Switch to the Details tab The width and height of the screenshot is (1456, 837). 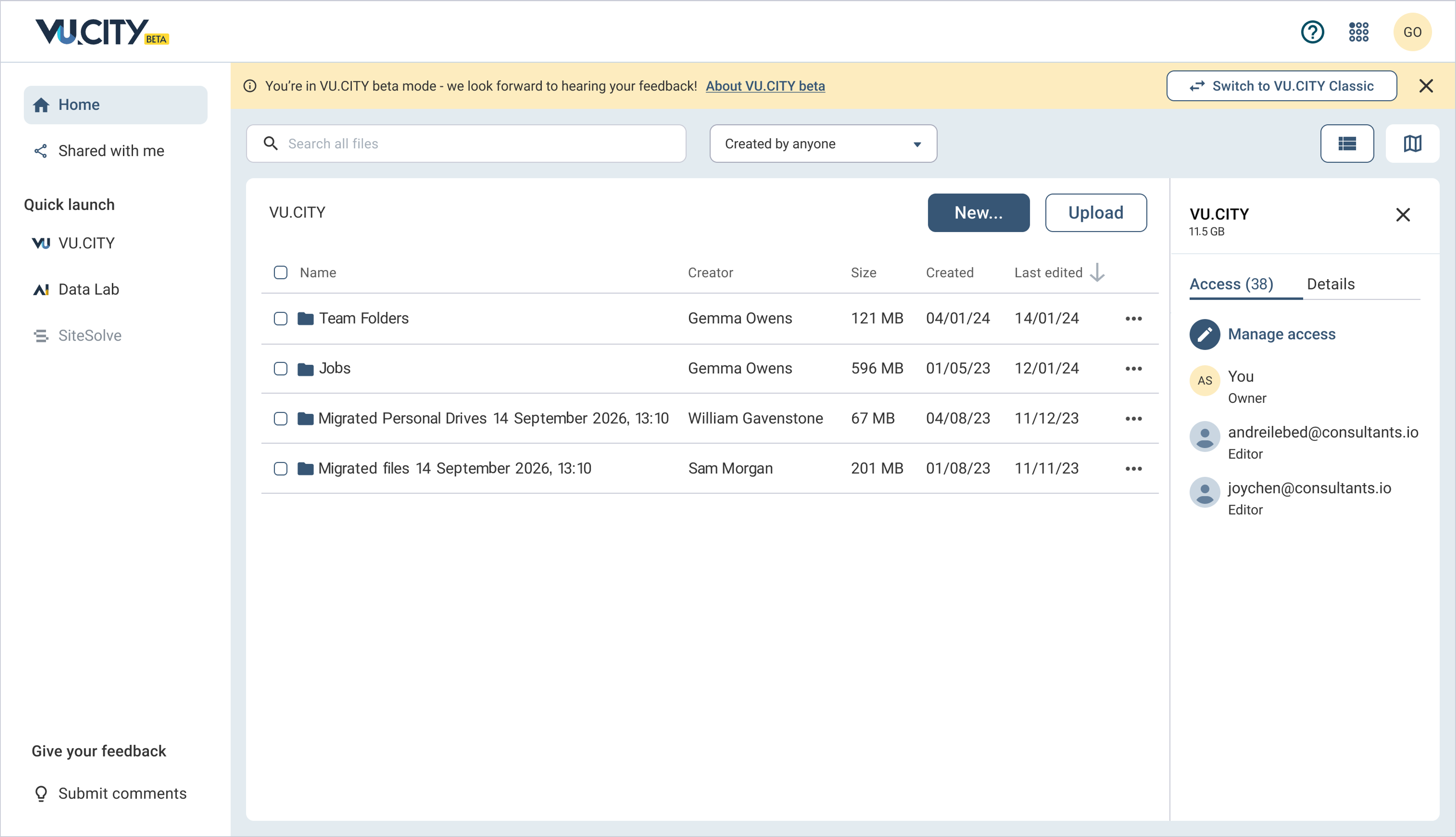click(1331, 284)
